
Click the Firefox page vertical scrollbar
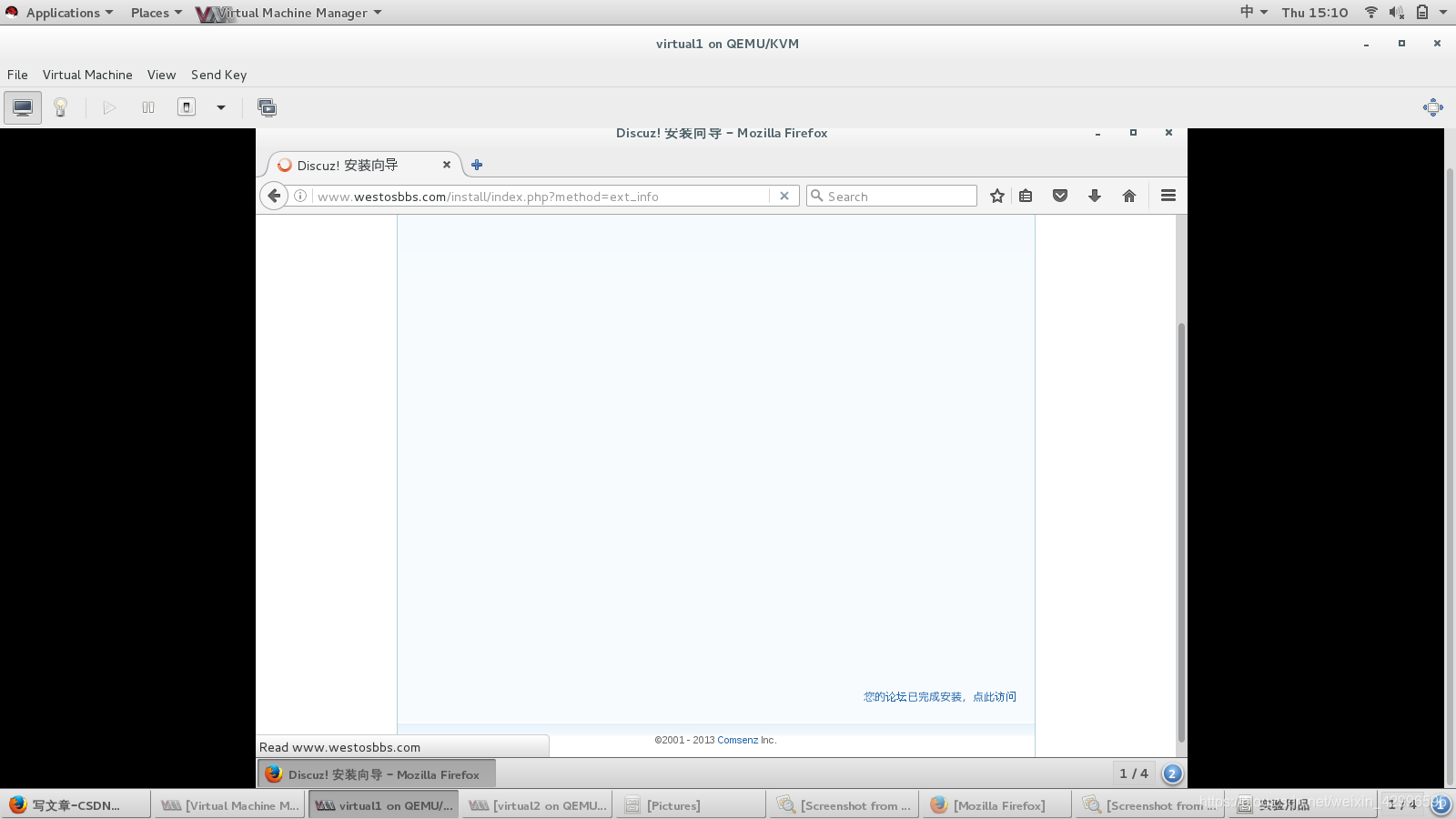coord(1181,532)
